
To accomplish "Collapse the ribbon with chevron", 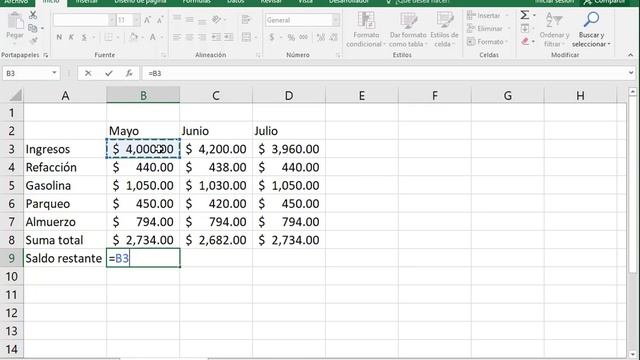I will [x=631, y=55].
